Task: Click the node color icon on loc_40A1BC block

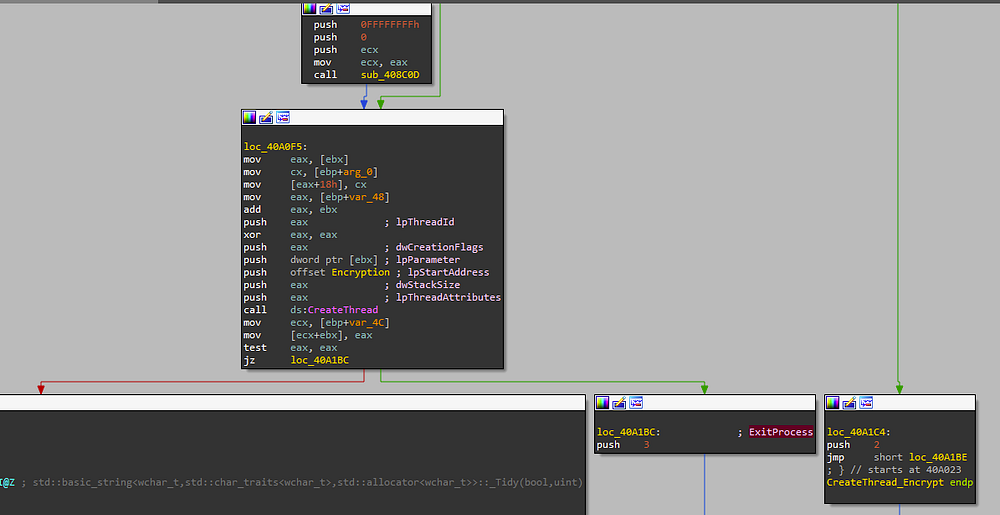Action: (602, 403)
